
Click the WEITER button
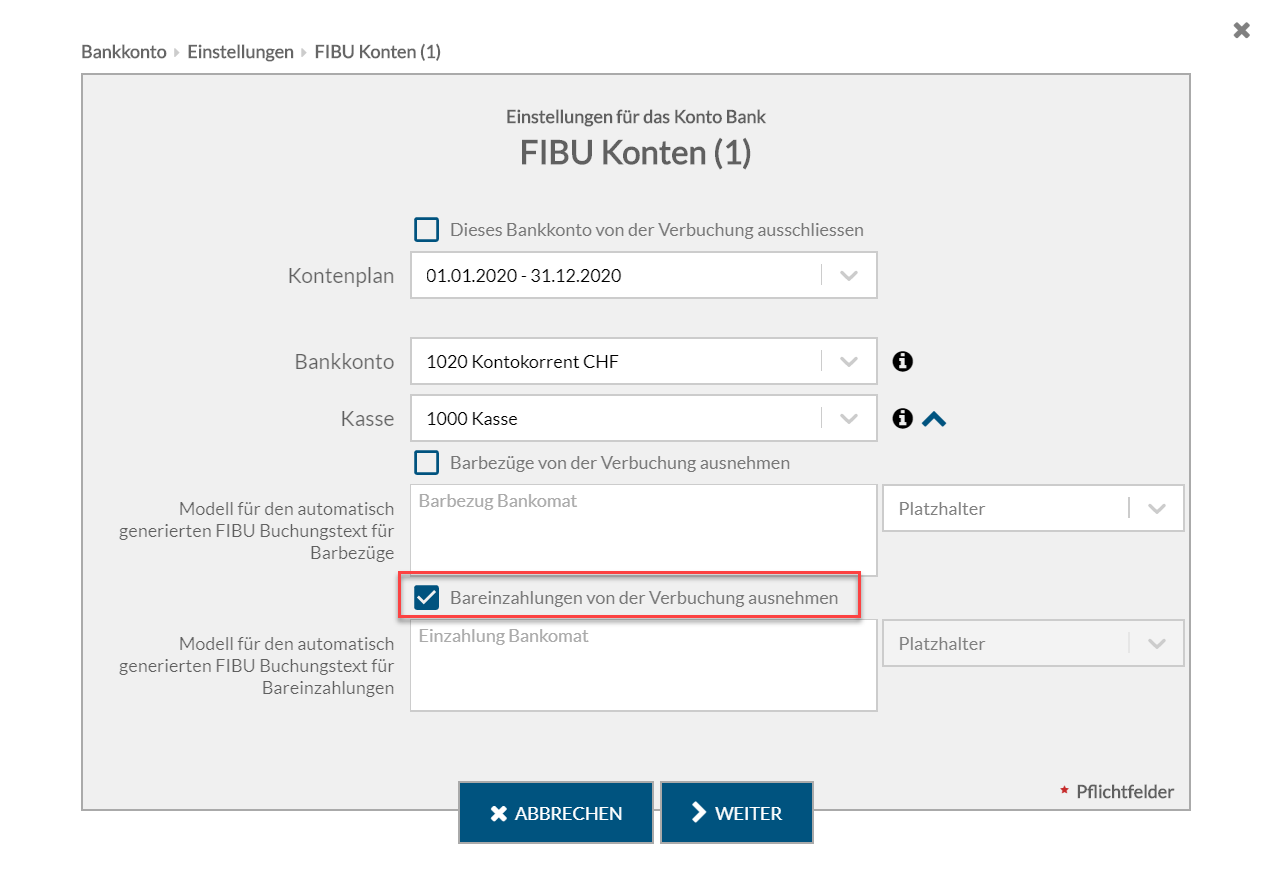[736, 813]
